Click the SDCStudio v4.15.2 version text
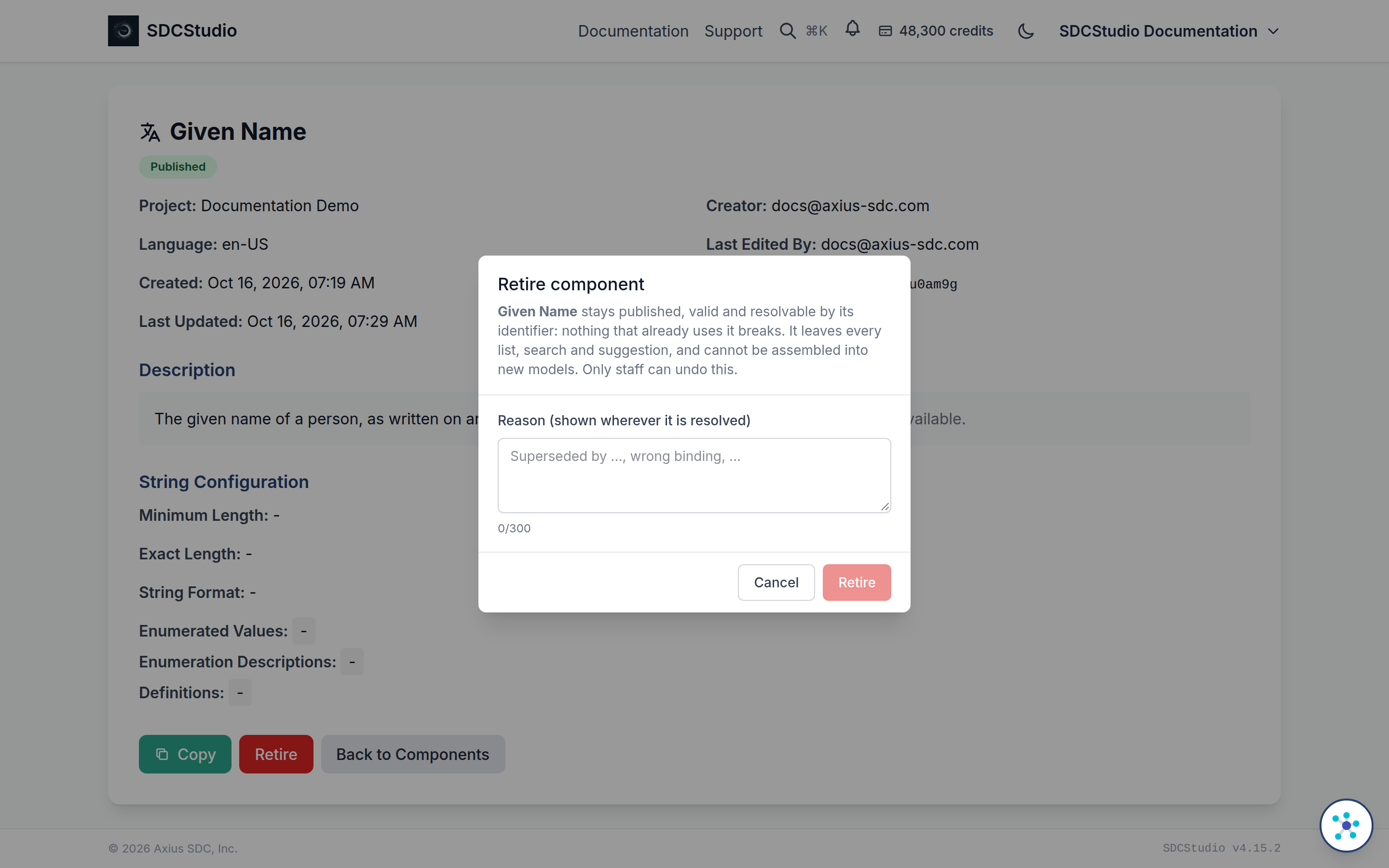The image size is (1389, 868). [x=1221, y=848]
